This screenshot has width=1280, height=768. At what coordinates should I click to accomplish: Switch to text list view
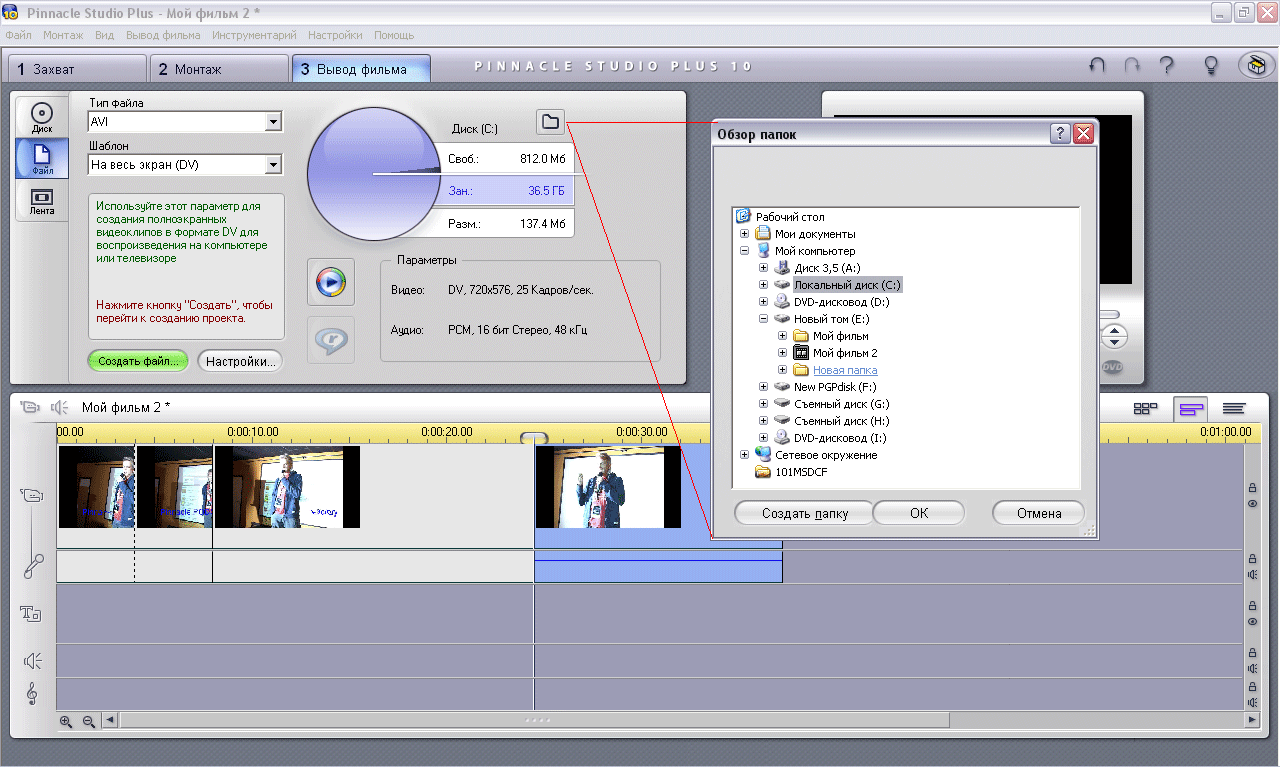(x=1234, y=408)
